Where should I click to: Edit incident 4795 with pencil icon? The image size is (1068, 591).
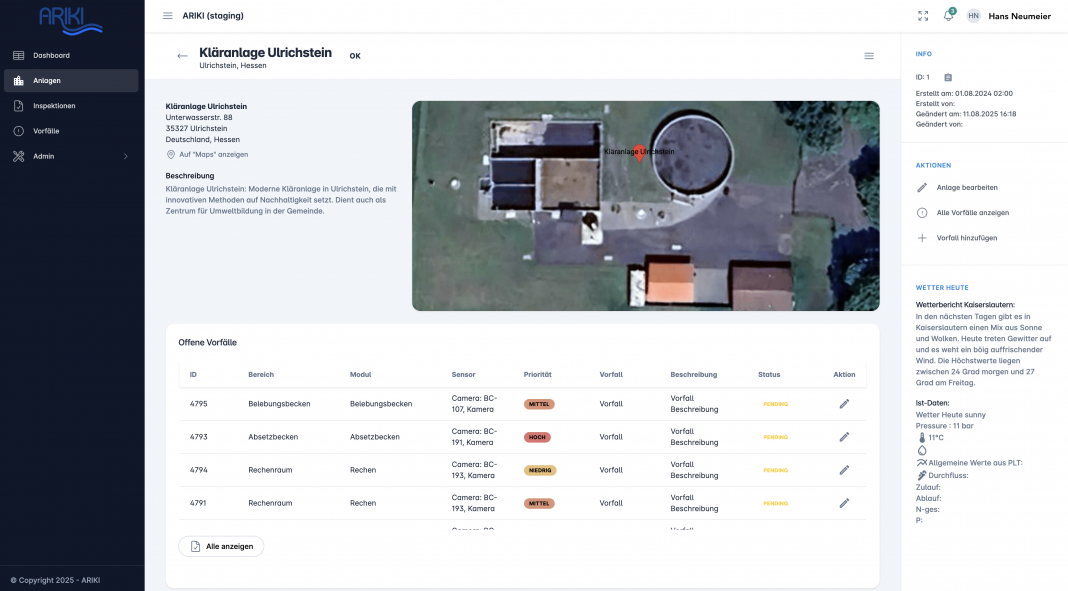click(844, 404)
